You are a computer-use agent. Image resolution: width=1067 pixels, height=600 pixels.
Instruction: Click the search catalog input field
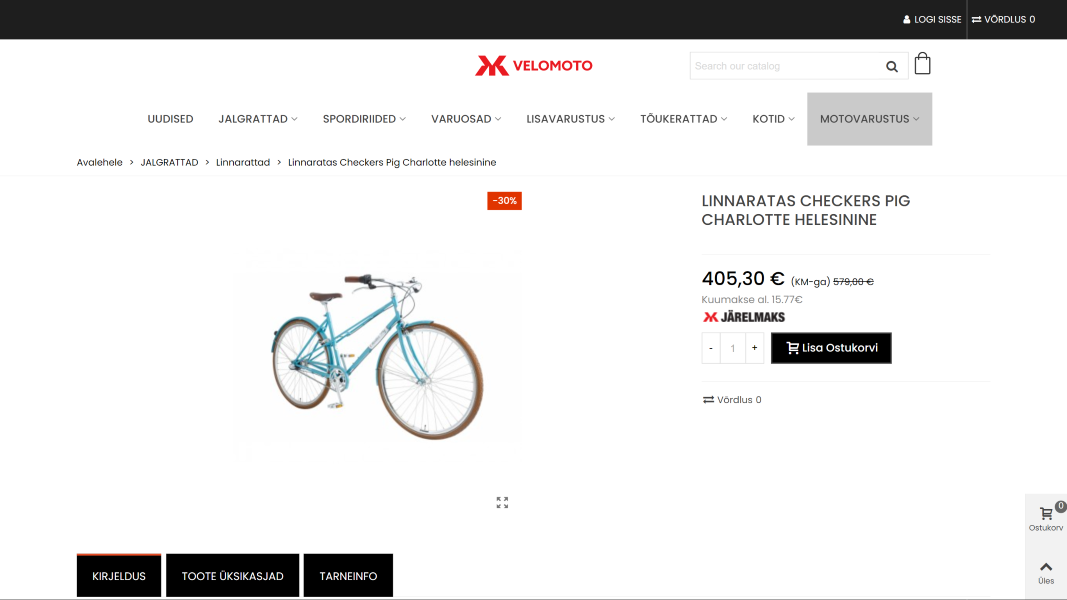(785, 66)
